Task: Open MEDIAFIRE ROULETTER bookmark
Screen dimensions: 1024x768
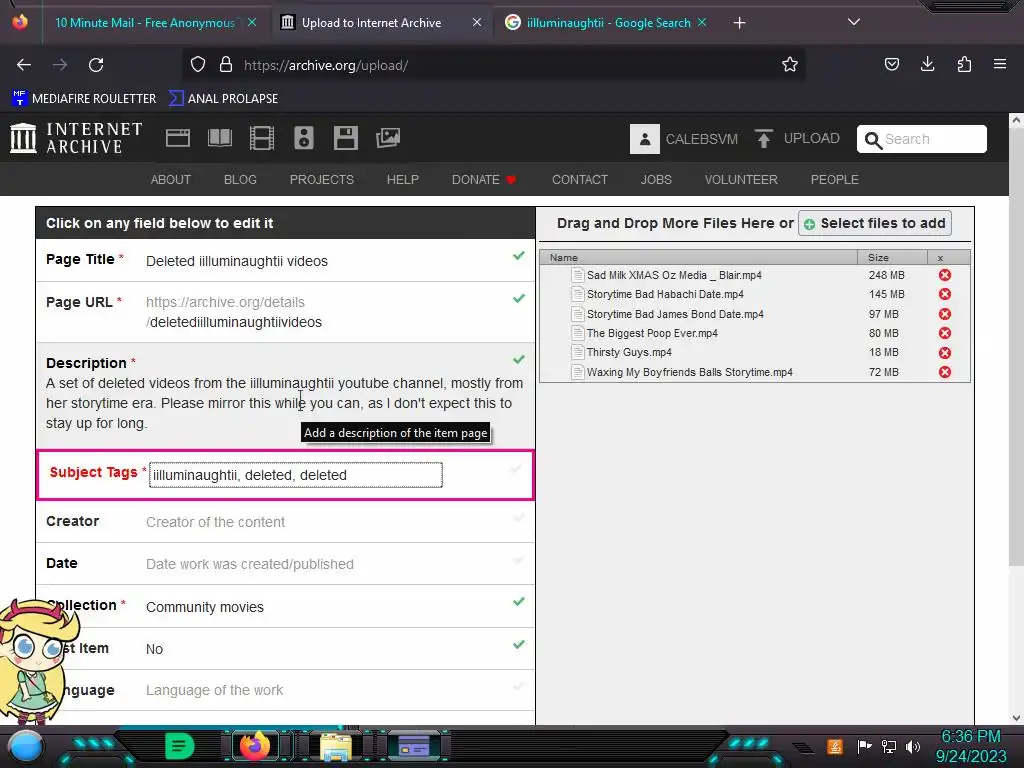Action: [84, 99]
